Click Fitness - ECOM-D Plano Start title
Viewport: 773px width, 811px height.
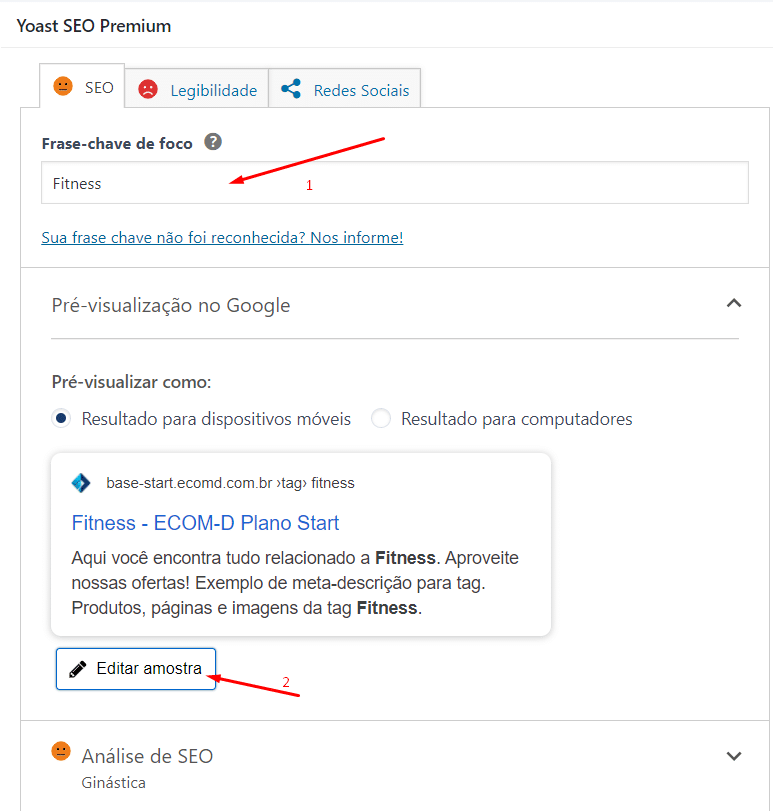(x=205, y=523)
